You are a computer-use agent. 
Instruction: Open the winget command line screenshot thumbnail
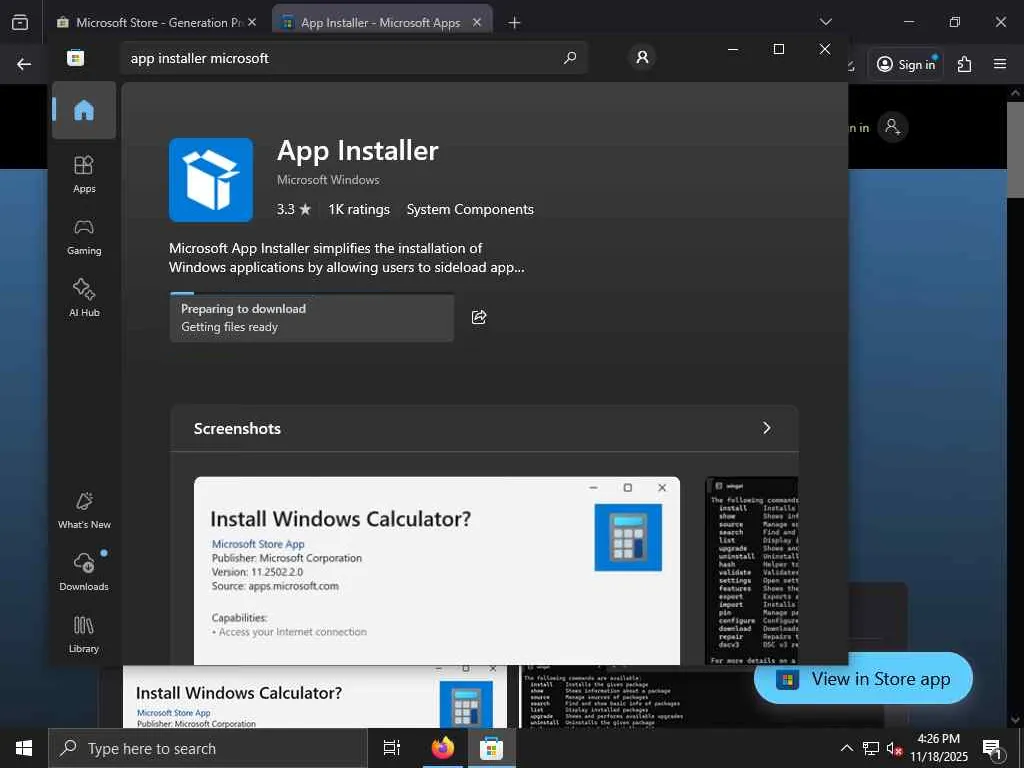coord(752,571)
